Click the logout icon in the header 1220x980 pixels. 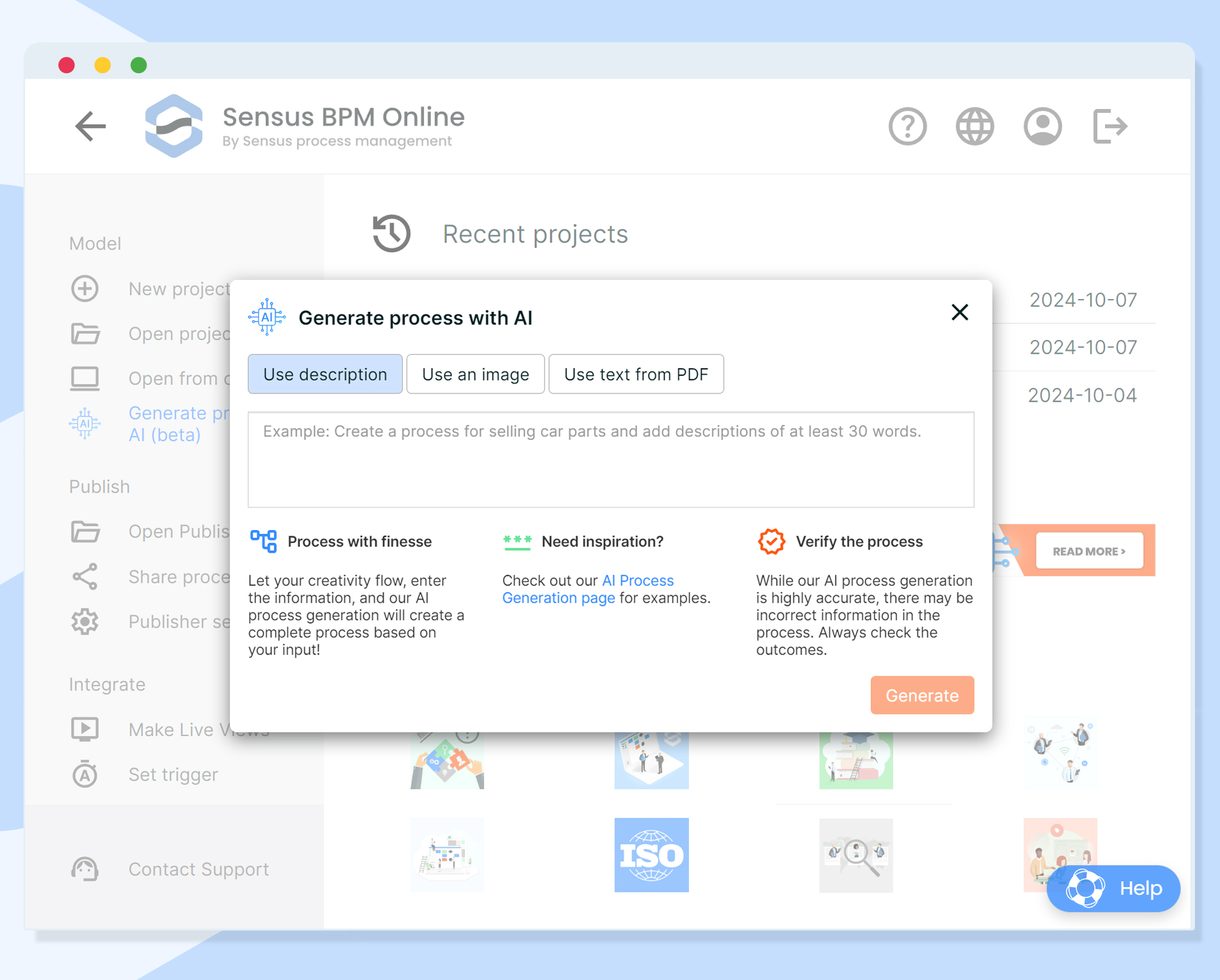tap(1110, 126)
